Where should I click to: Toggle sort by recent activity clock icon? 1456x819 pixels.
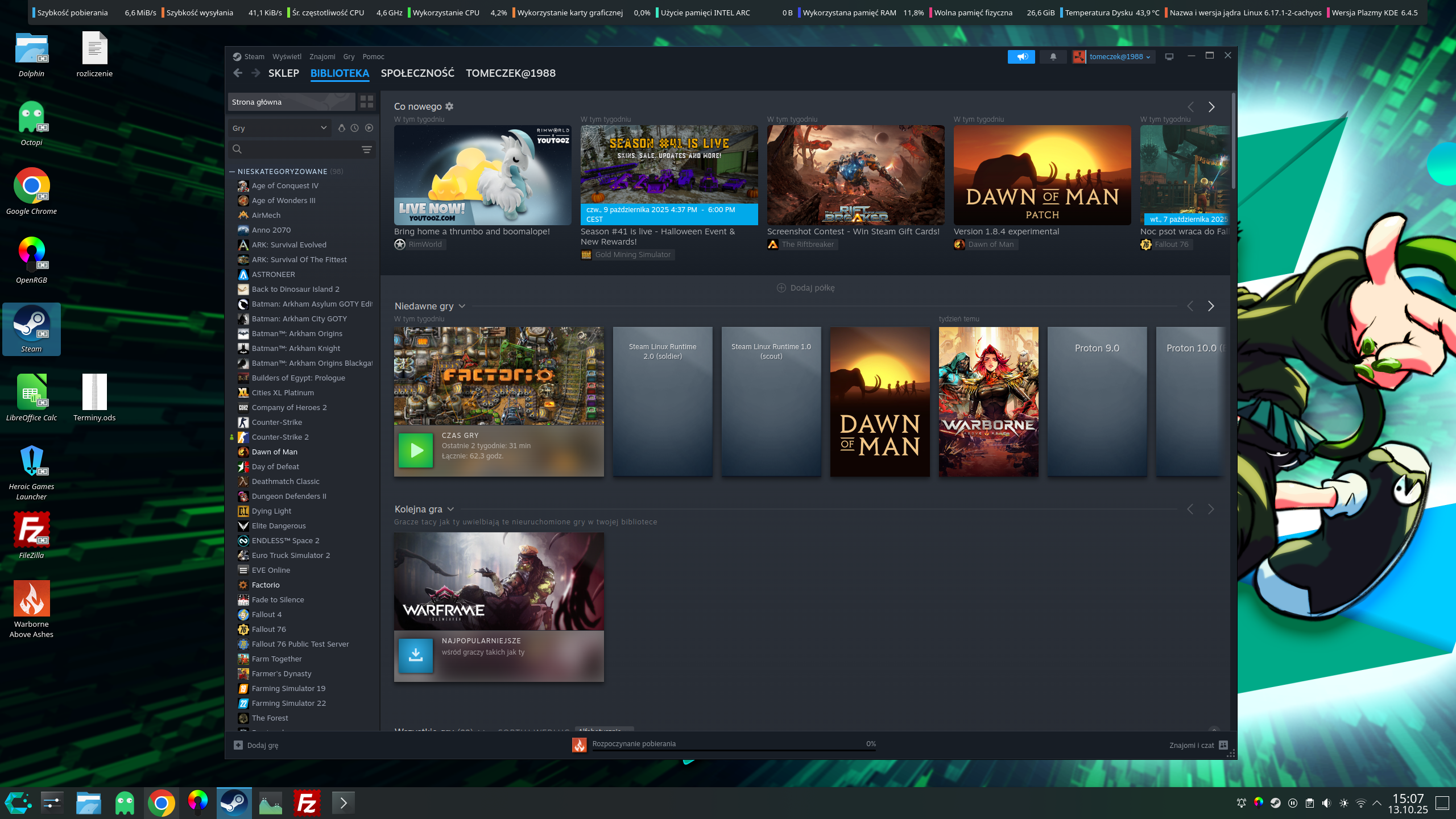click(355, 128)
